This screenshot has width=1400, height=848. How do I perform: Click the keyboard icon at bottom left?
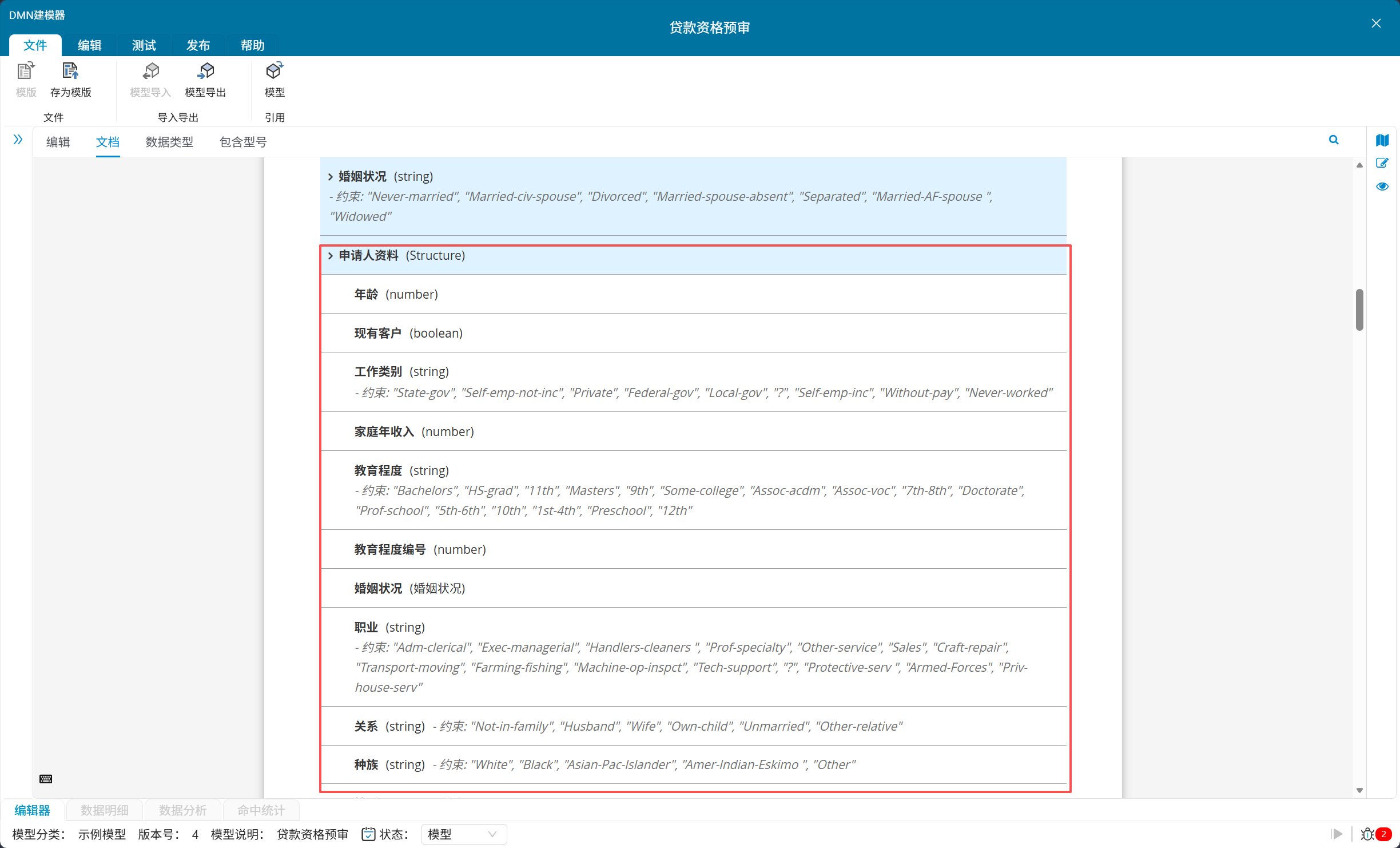coord(46,779)
